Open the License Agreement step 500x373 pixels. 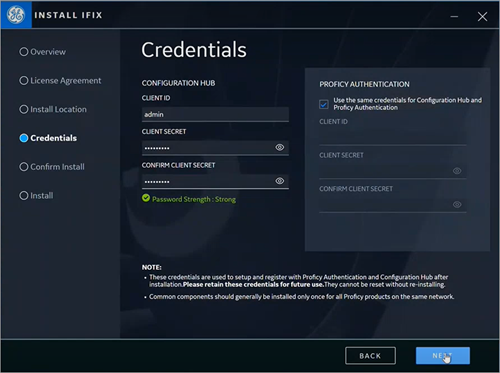(60, 80)
